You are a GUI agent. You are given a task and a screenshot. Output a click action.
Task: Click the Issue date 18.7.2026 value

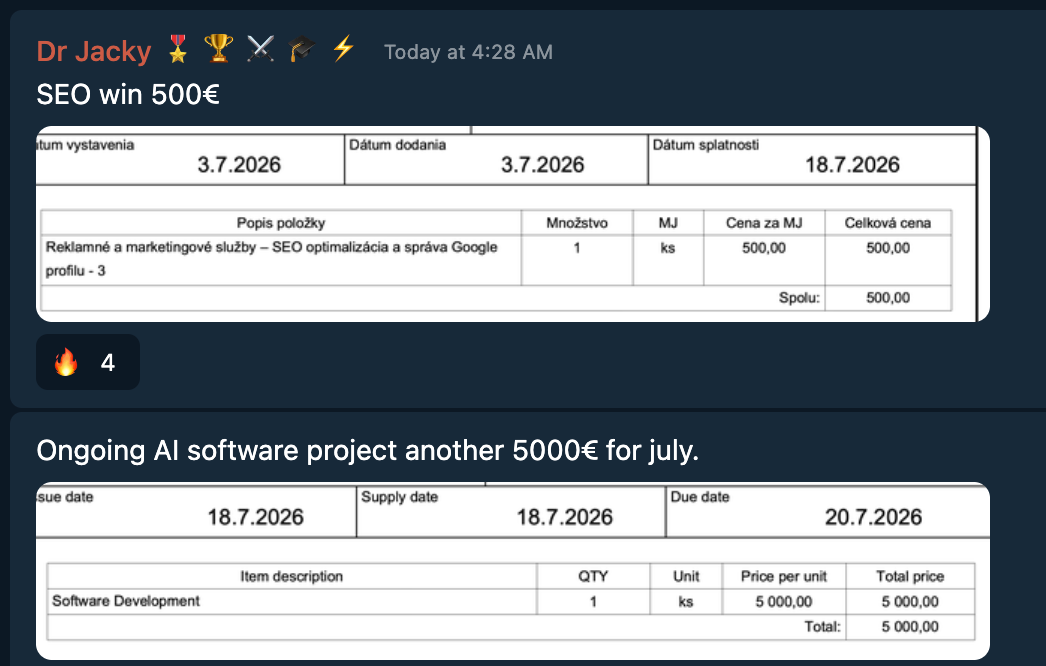255,517
